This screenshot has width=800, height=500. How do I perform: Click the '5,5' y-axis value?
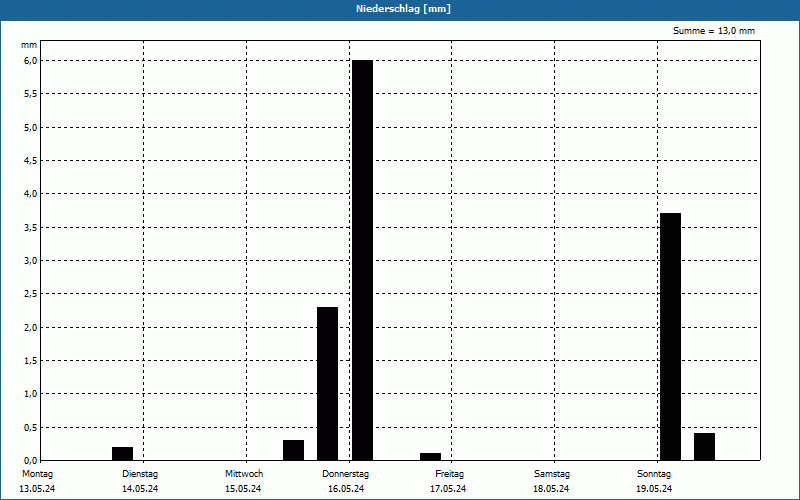click(31, 94)
